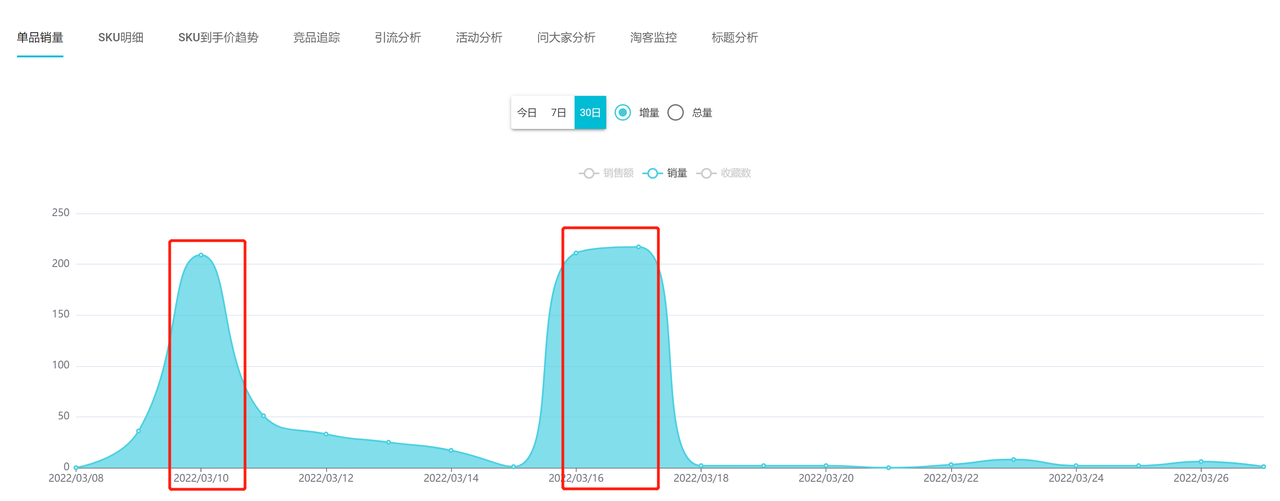Click the 2022/03/17 peak data point
This screenshot has height=501, width=1280.
tap(639, 247)
